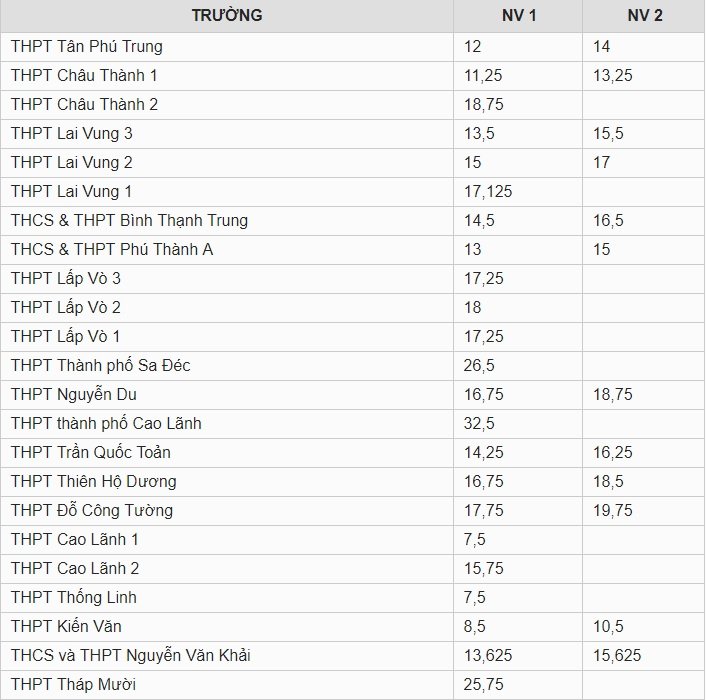Click the 26,5 NV 1 score

479,365
